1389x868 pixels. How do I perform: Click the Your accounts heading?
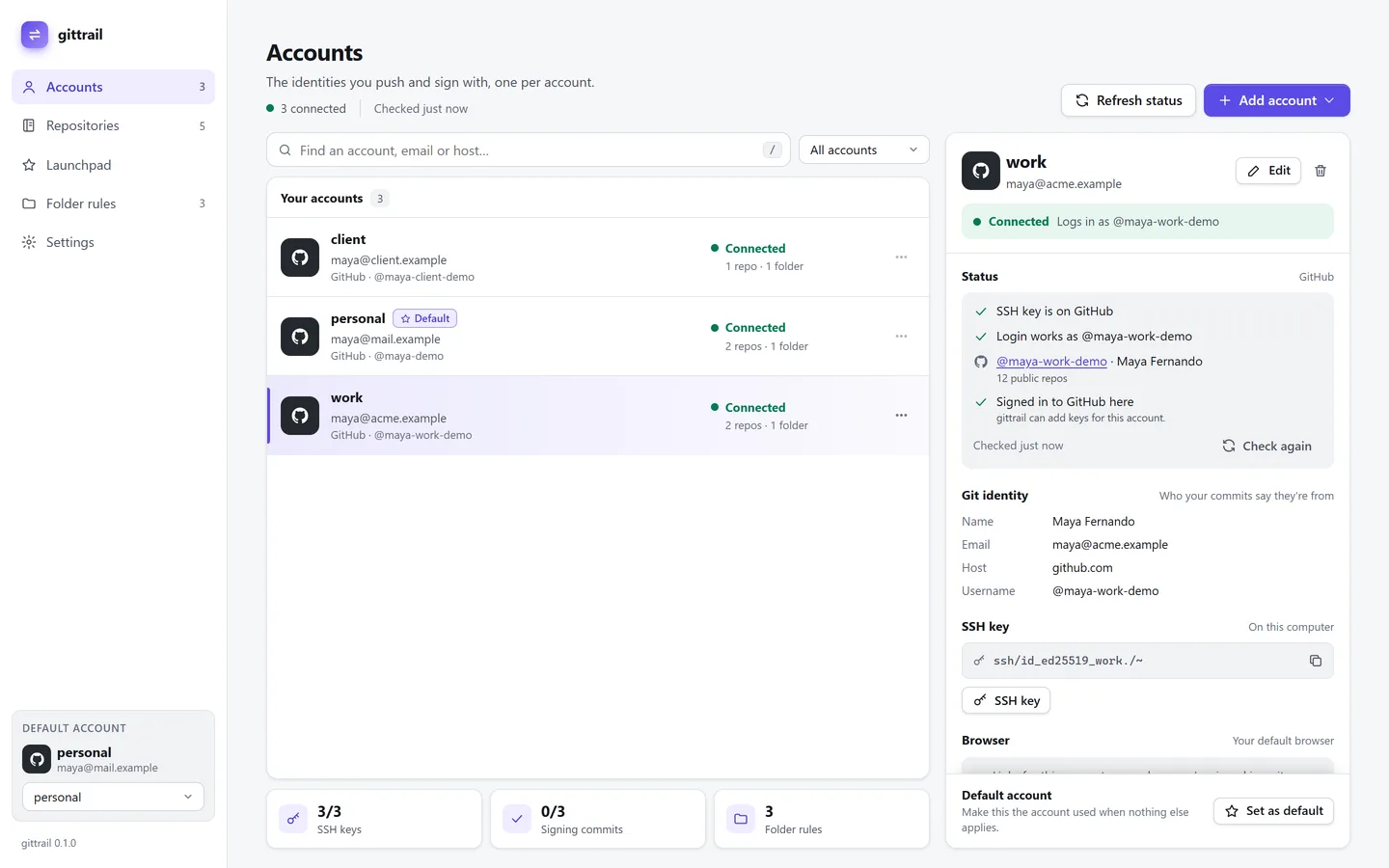click(x=322, y=198)
